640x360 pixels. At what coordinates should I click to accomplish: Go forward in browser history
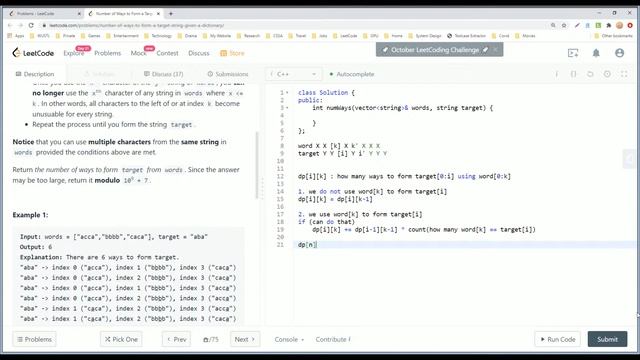[20, 25]
